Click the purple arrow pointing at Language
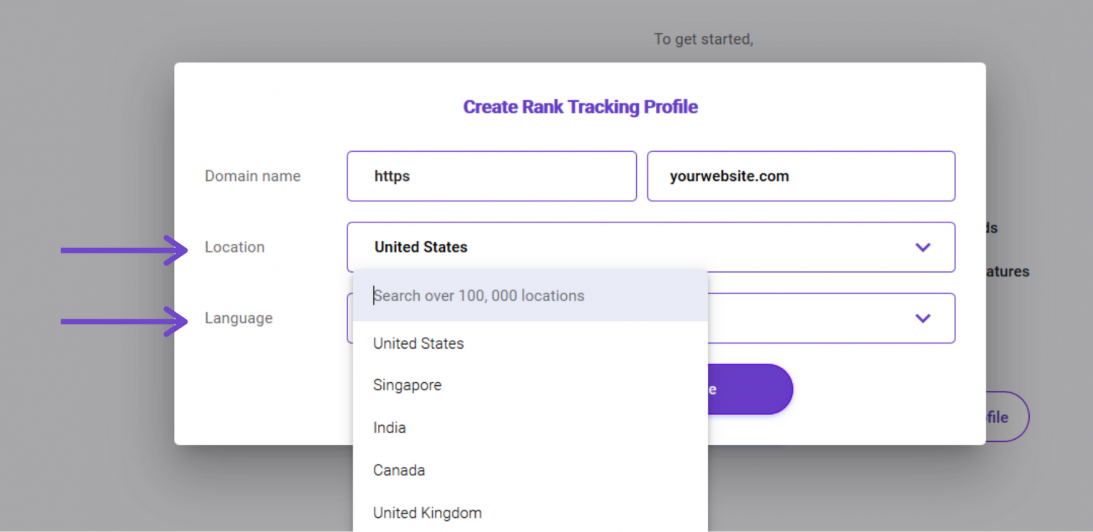Screen dimensions: 1093x532 pyautogui.click(x=124, y=321)
